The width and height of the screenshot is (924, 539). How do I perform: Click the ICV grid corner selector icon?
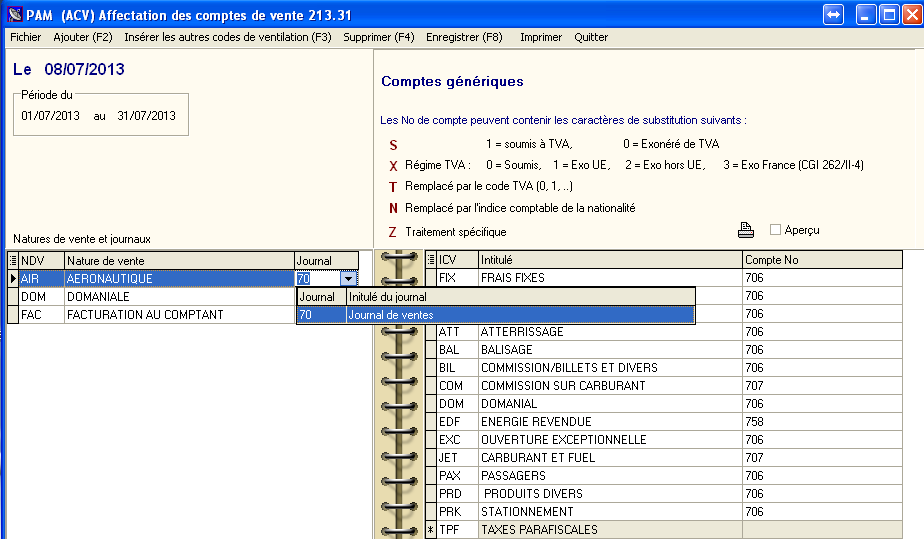[x=431, y=260]
